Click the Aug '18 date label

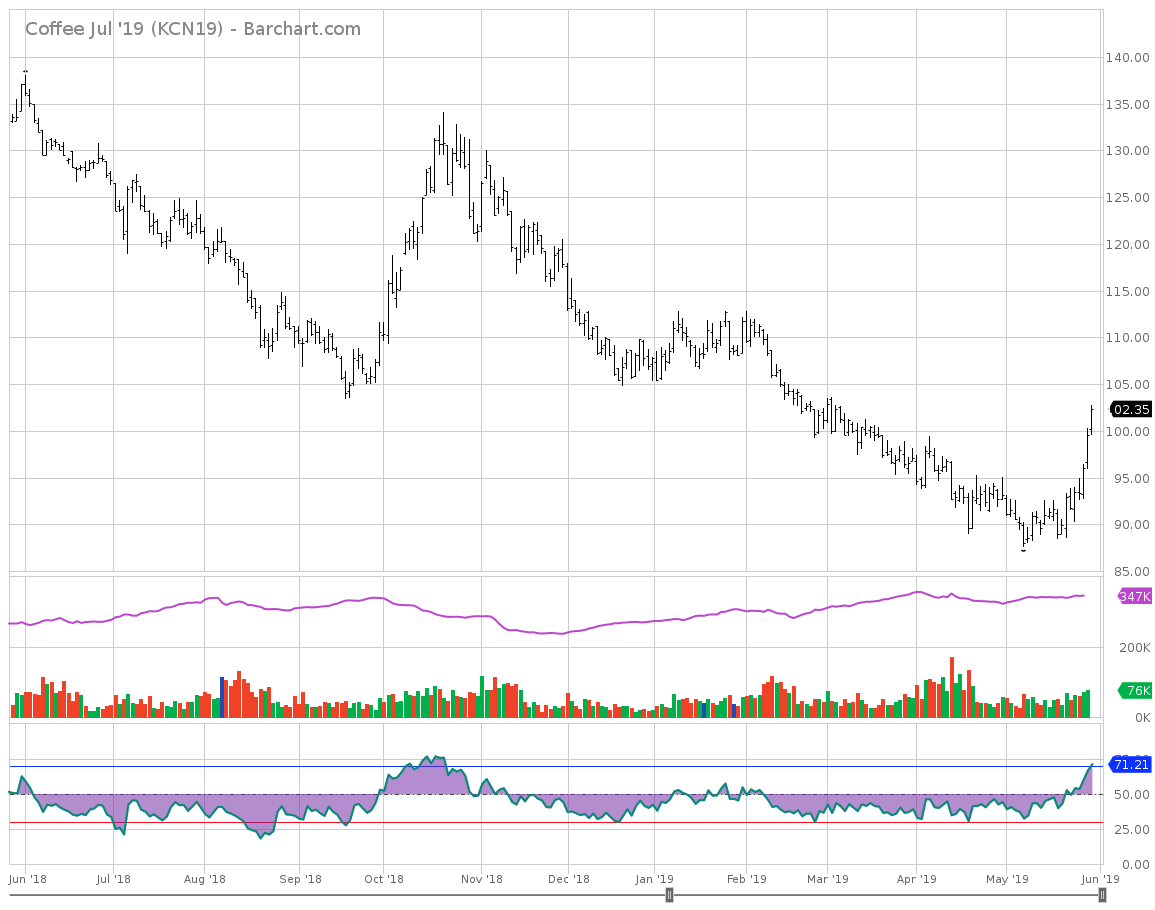pyautogui.click(x=205, y=878)
